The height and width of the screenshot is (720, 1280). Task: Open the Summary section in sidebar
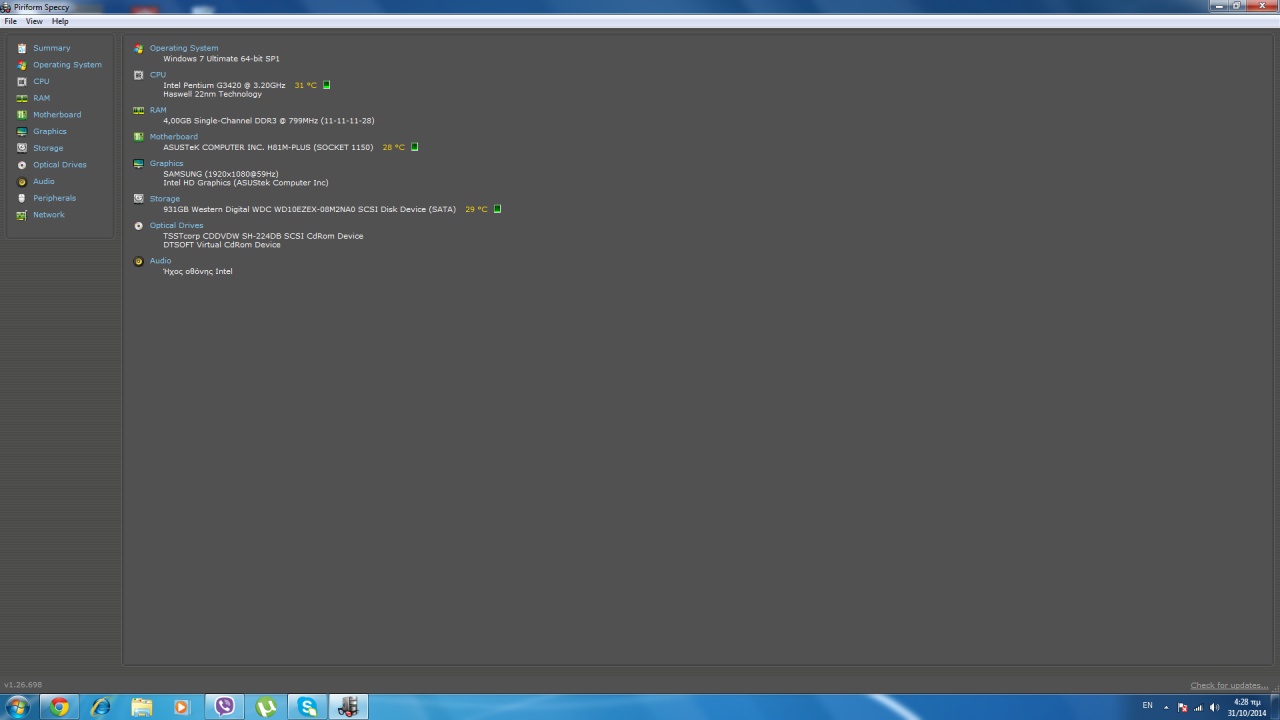[x=52, y=48]
